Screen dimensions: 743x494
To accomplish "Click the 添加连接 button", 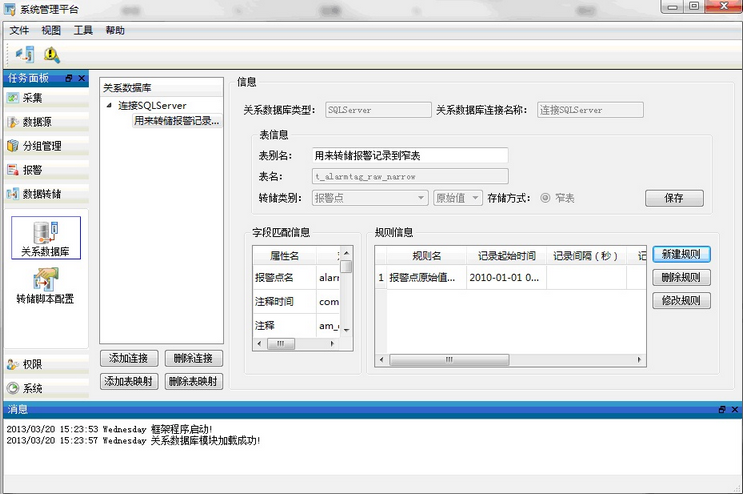I will [x=128, y=359].
